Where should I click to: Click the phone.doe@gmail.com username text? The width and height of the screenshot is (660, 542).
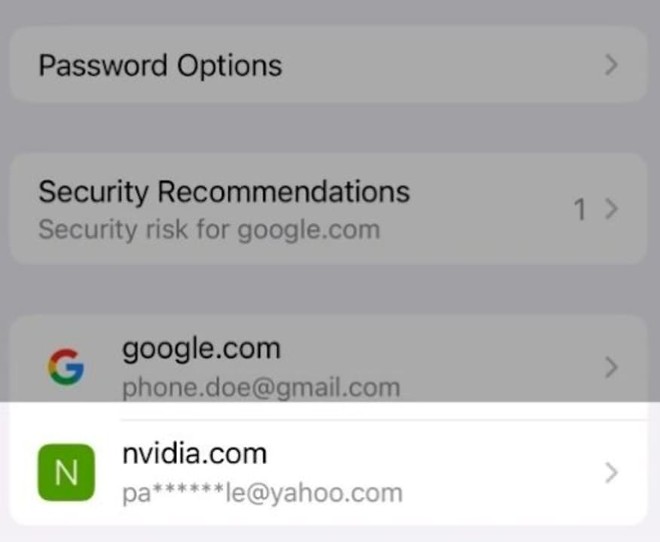[261, 387]
